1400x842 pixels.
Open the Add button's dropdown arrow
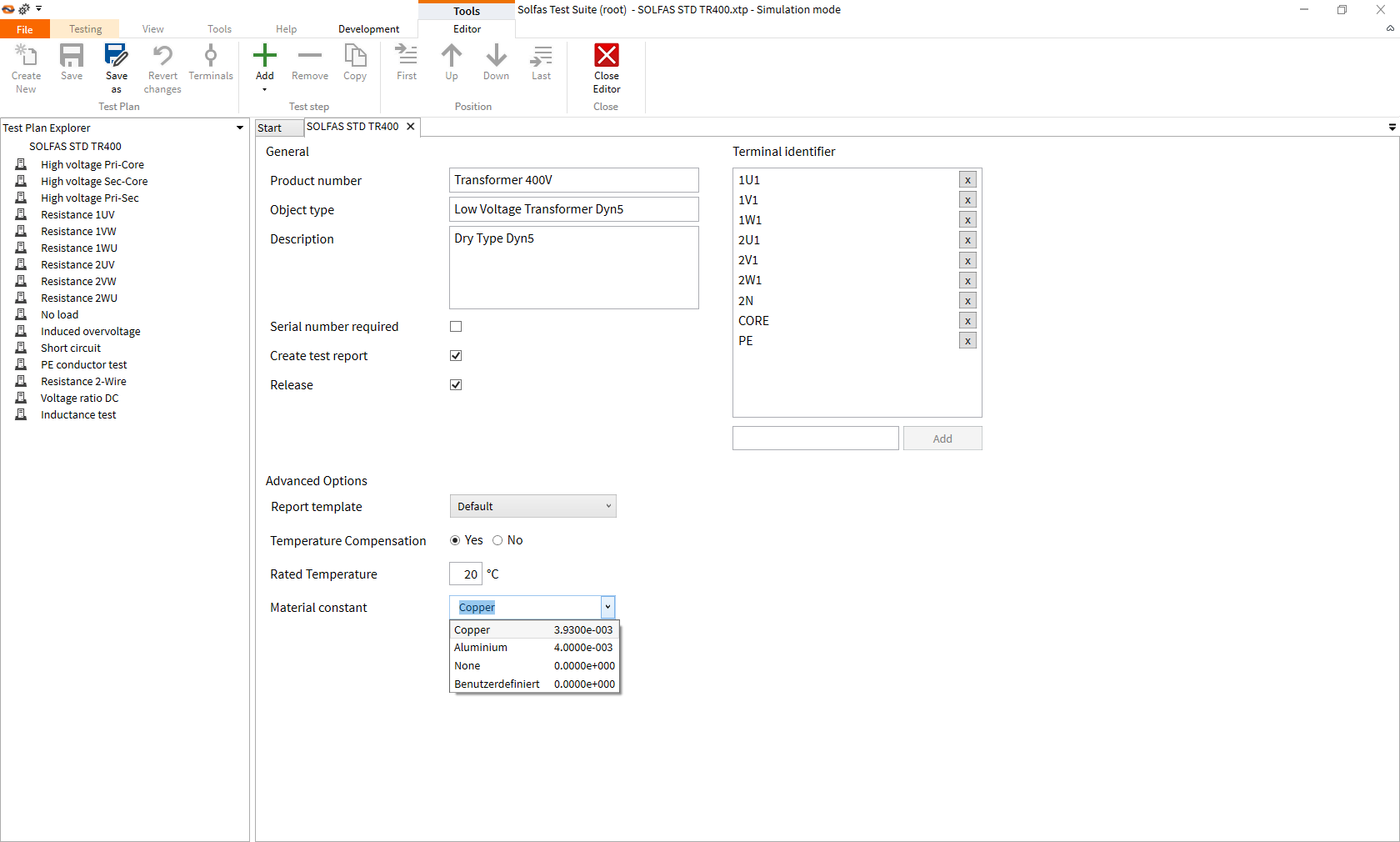pyautogui.click(x=265, y=90)
